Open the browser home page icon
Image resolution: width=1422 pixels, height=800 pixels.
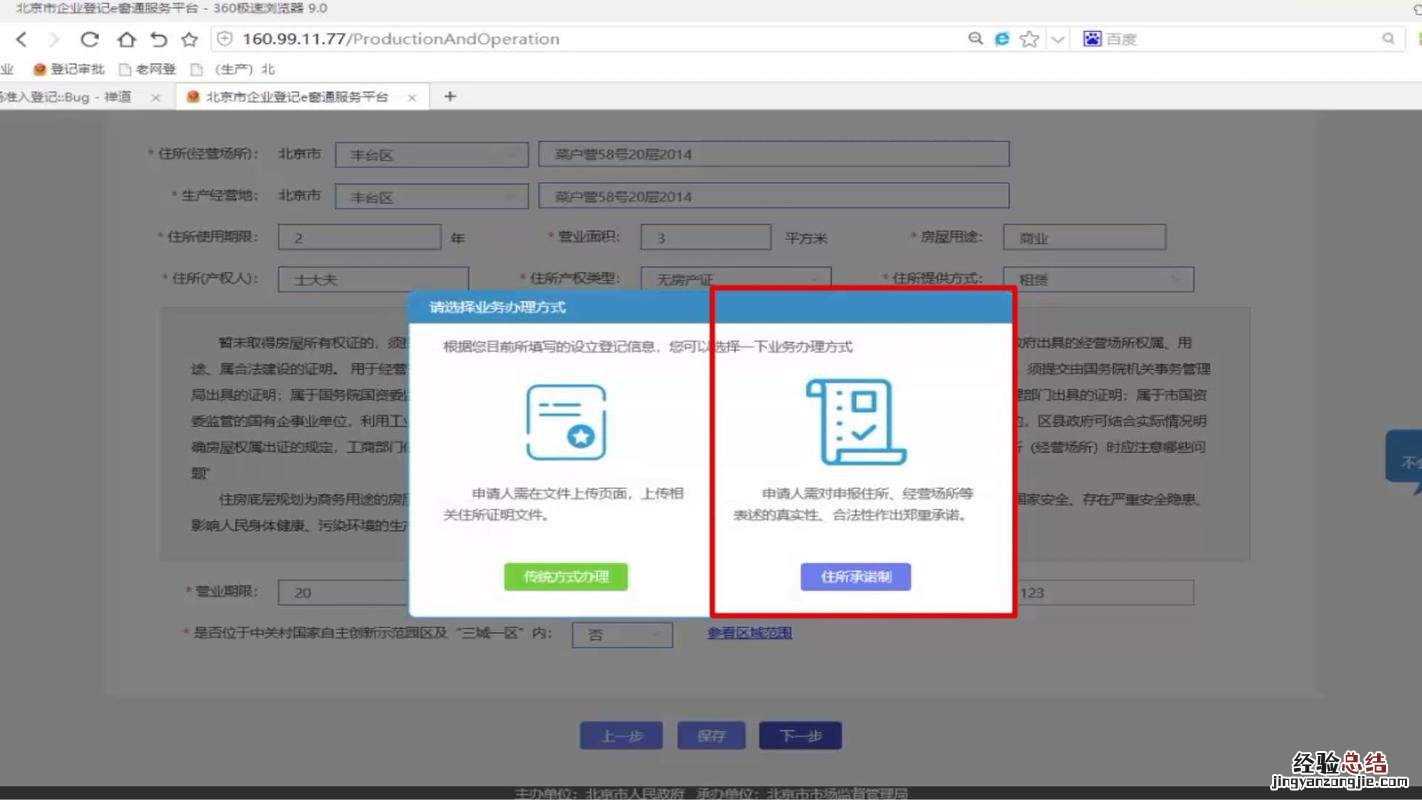point(126,39)
